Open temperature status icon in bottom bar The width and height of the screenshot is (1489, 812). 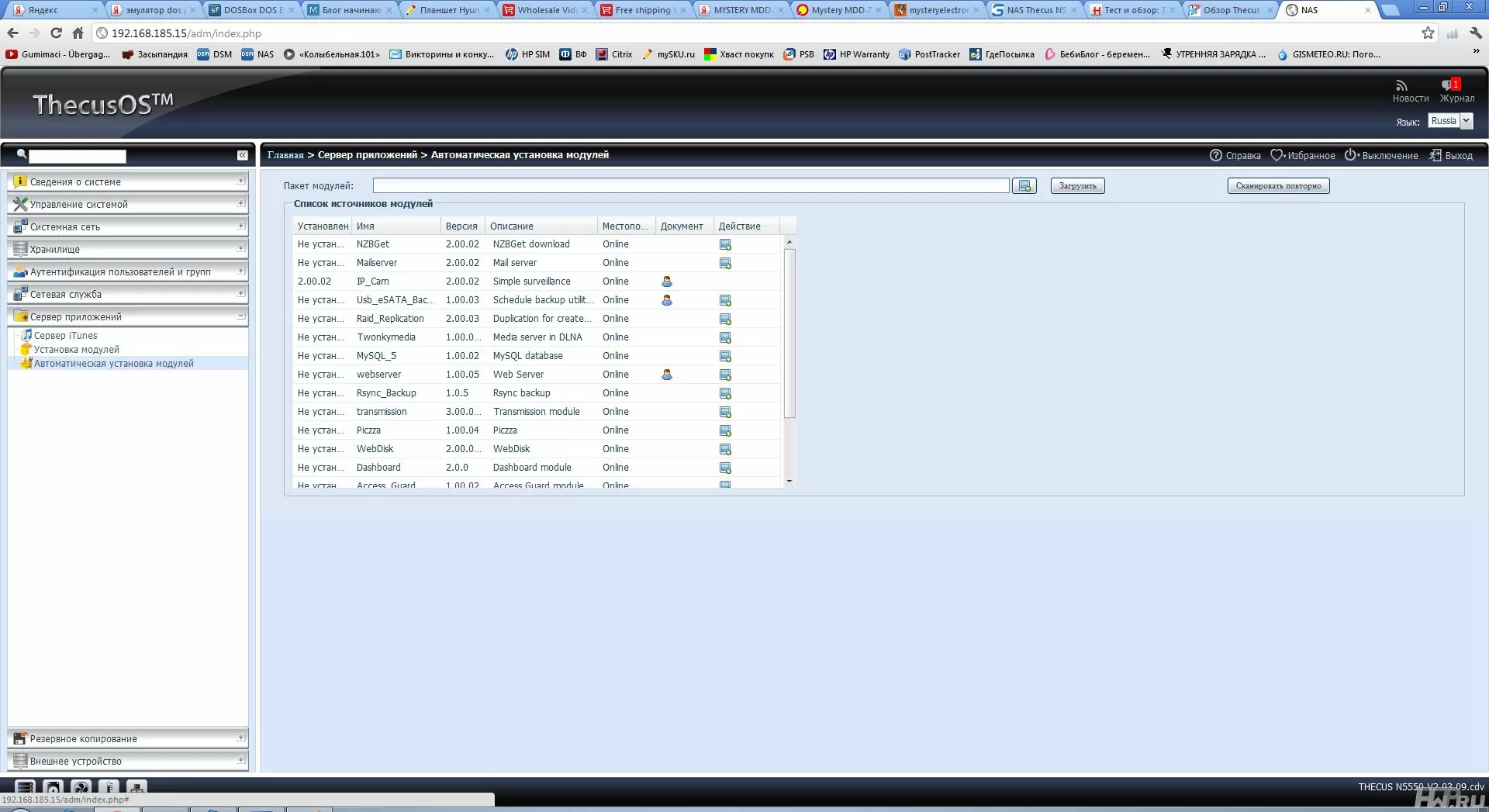109,787
